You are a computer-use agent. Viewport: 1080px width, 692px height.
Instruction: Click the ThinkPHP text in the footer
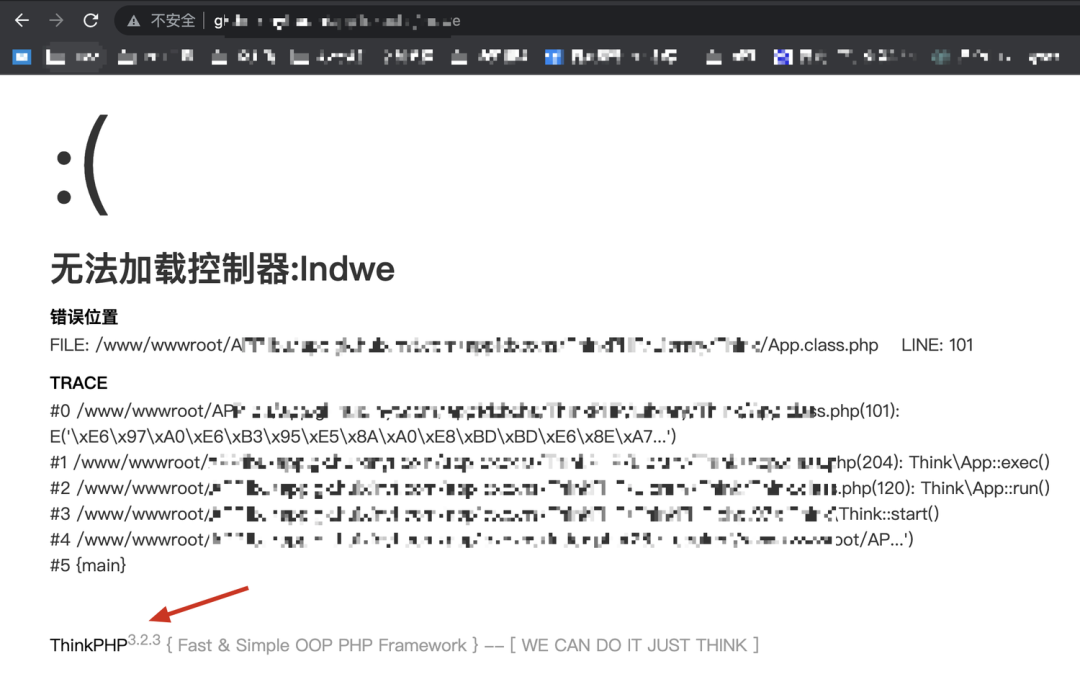[x=88, y=646]
